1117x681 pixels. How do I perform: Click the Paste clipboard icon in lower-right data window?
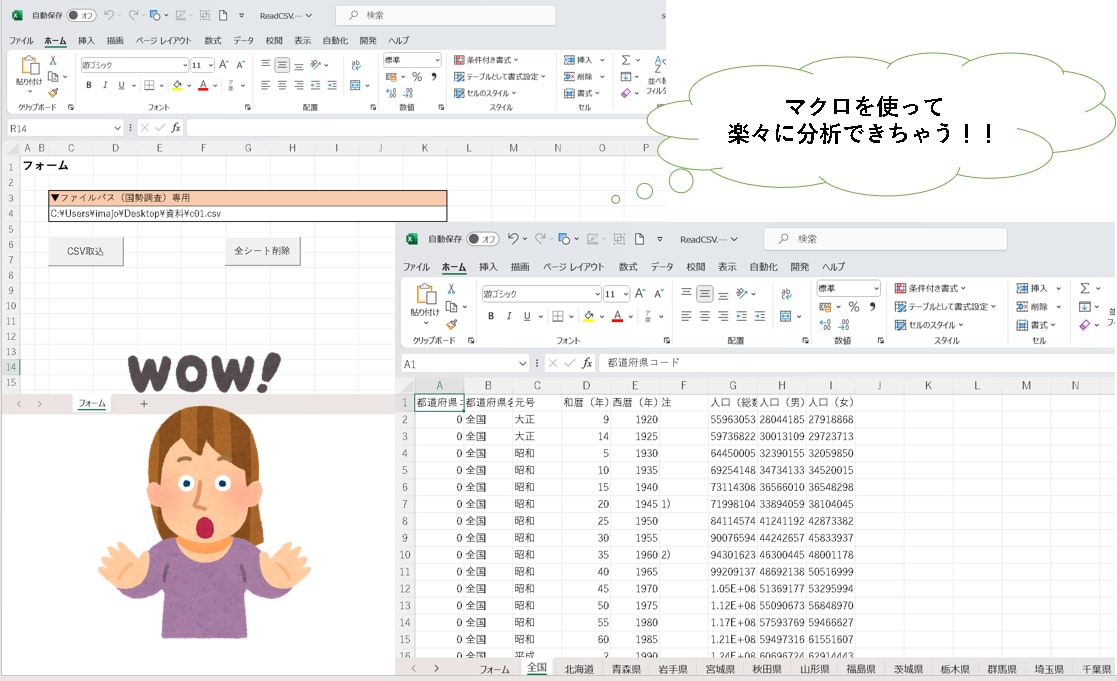point(425,293)
